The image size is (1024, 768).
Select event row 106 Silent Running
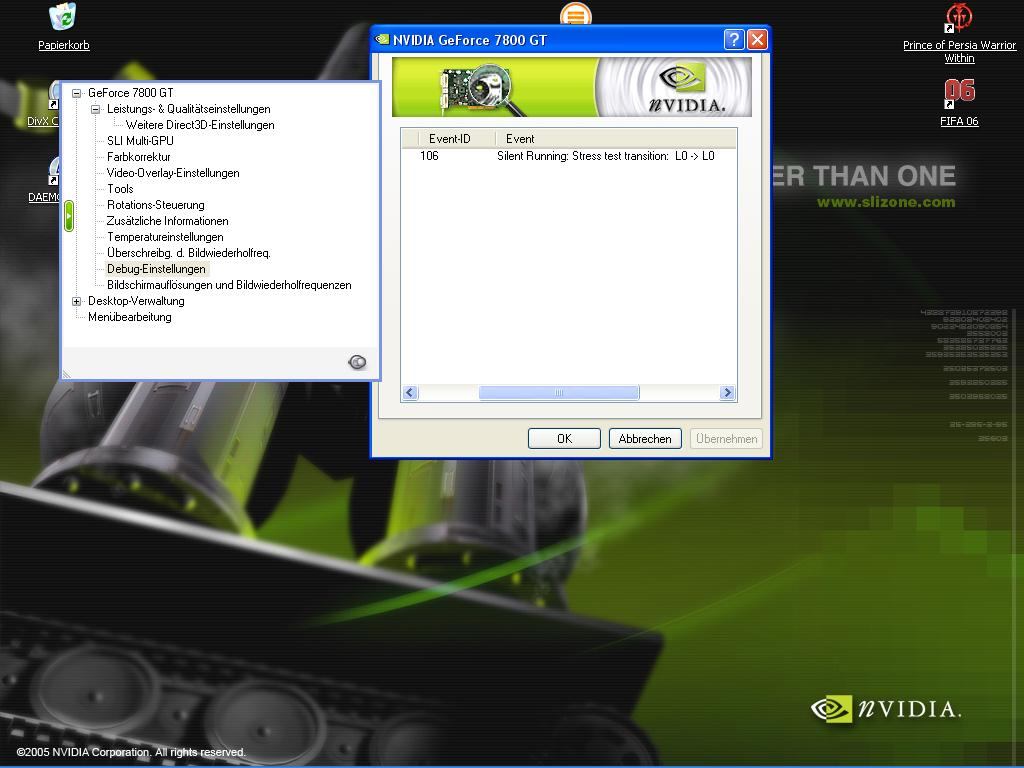[x=568, y=156]
